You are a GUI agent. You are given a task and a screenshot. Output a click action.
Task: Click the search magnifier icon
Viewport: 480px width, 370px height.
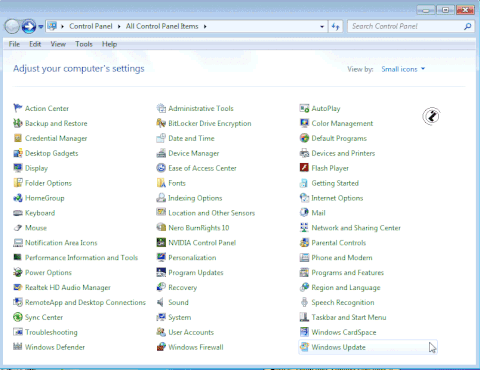click(467, 26)
